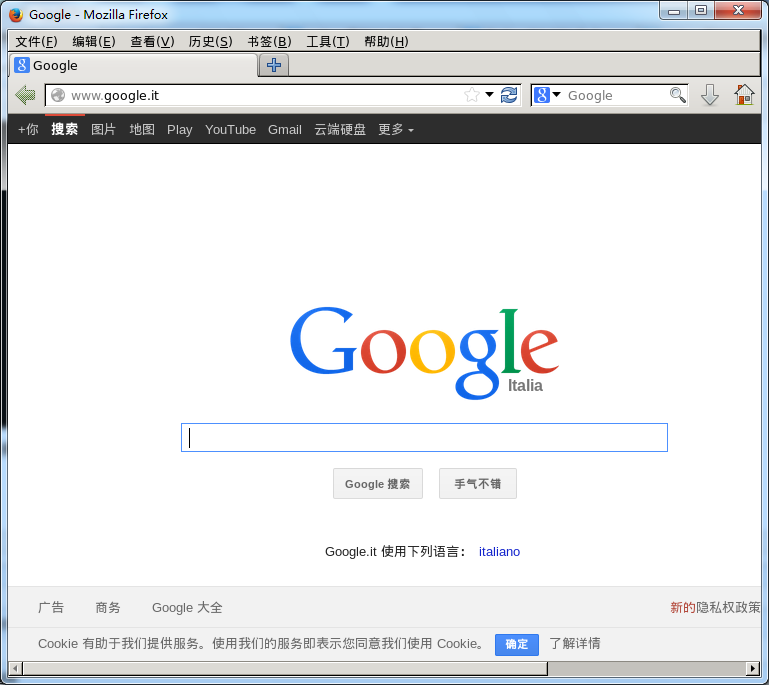The height and width of the screenshot is (685, 769).
Task: Switch language via the italiano link
Action: 499,552
